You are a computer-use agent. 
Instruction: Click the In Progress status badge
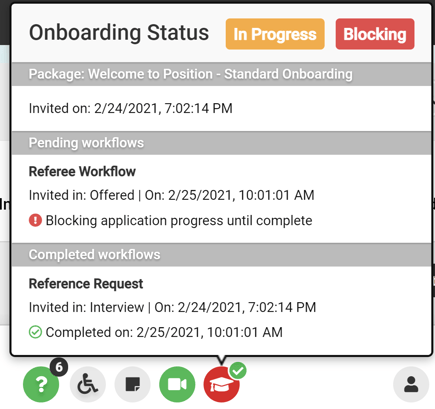pyautogui.click(x=275, y=34)
